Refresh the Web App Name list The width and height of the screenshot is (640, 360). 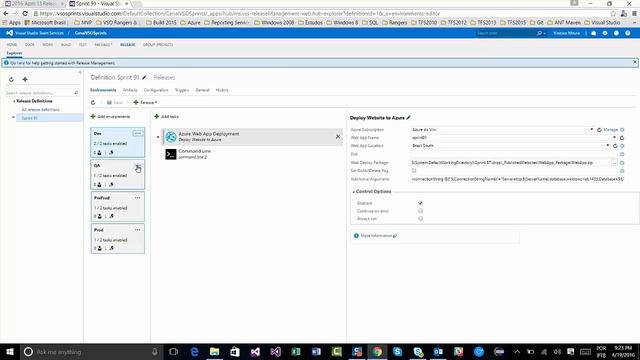coord(622,138)
